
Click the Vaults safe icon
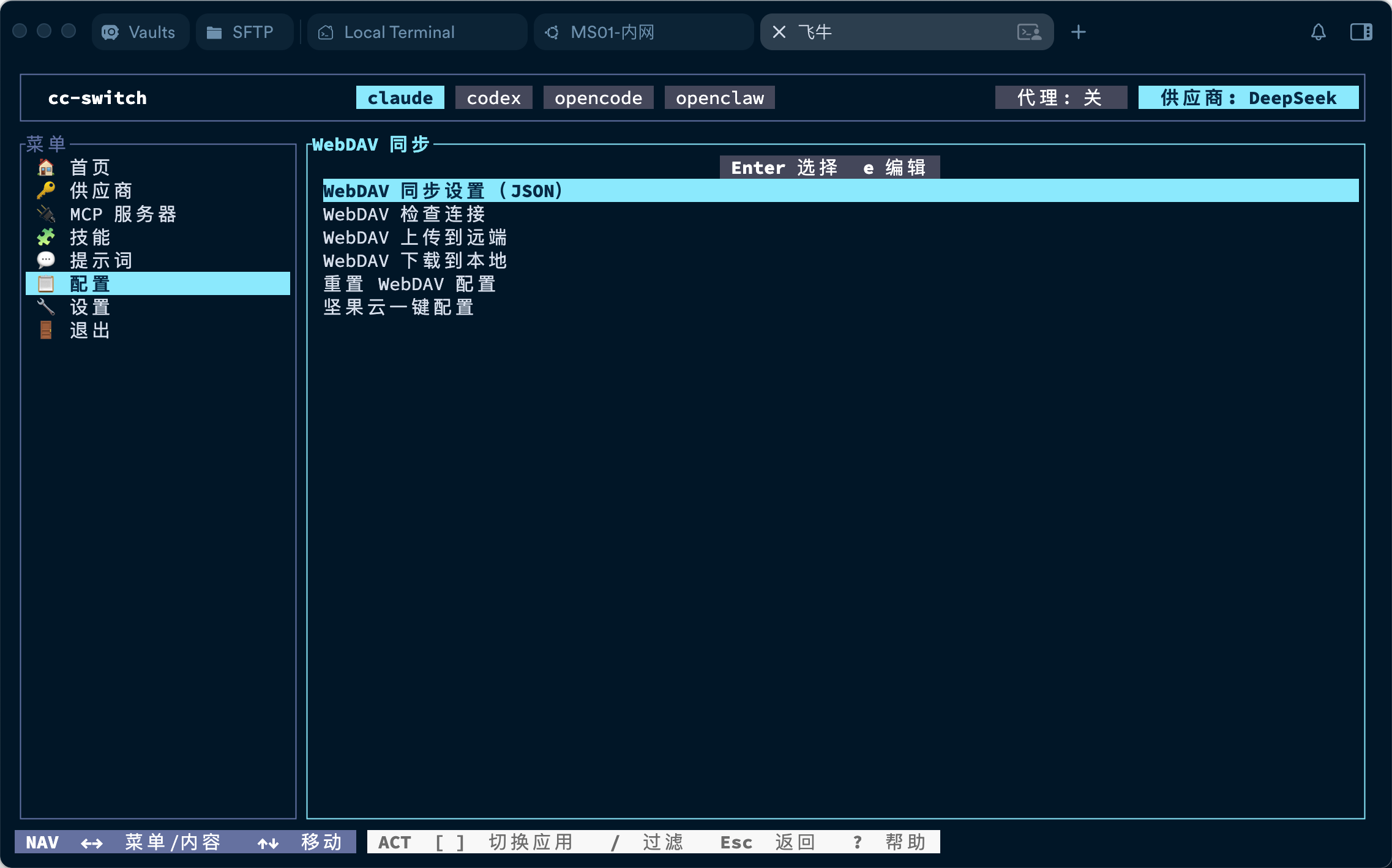pyautogui.click(x=110, y=32)
